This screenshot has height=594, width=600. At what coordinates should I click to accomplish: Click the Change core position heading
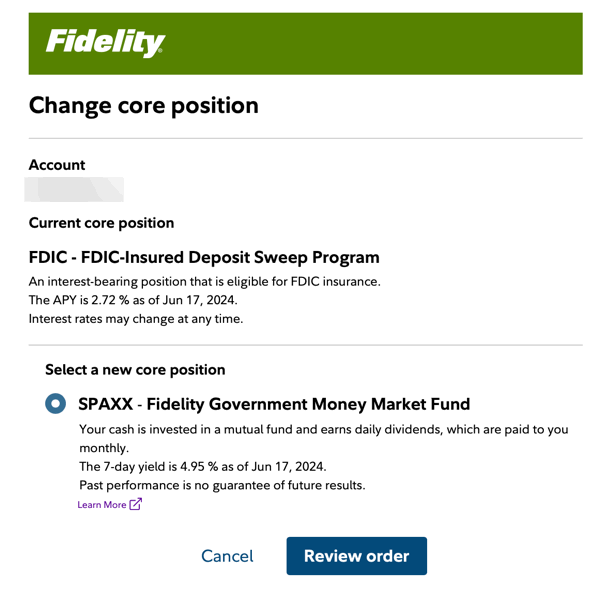click(x=143, y=105)
